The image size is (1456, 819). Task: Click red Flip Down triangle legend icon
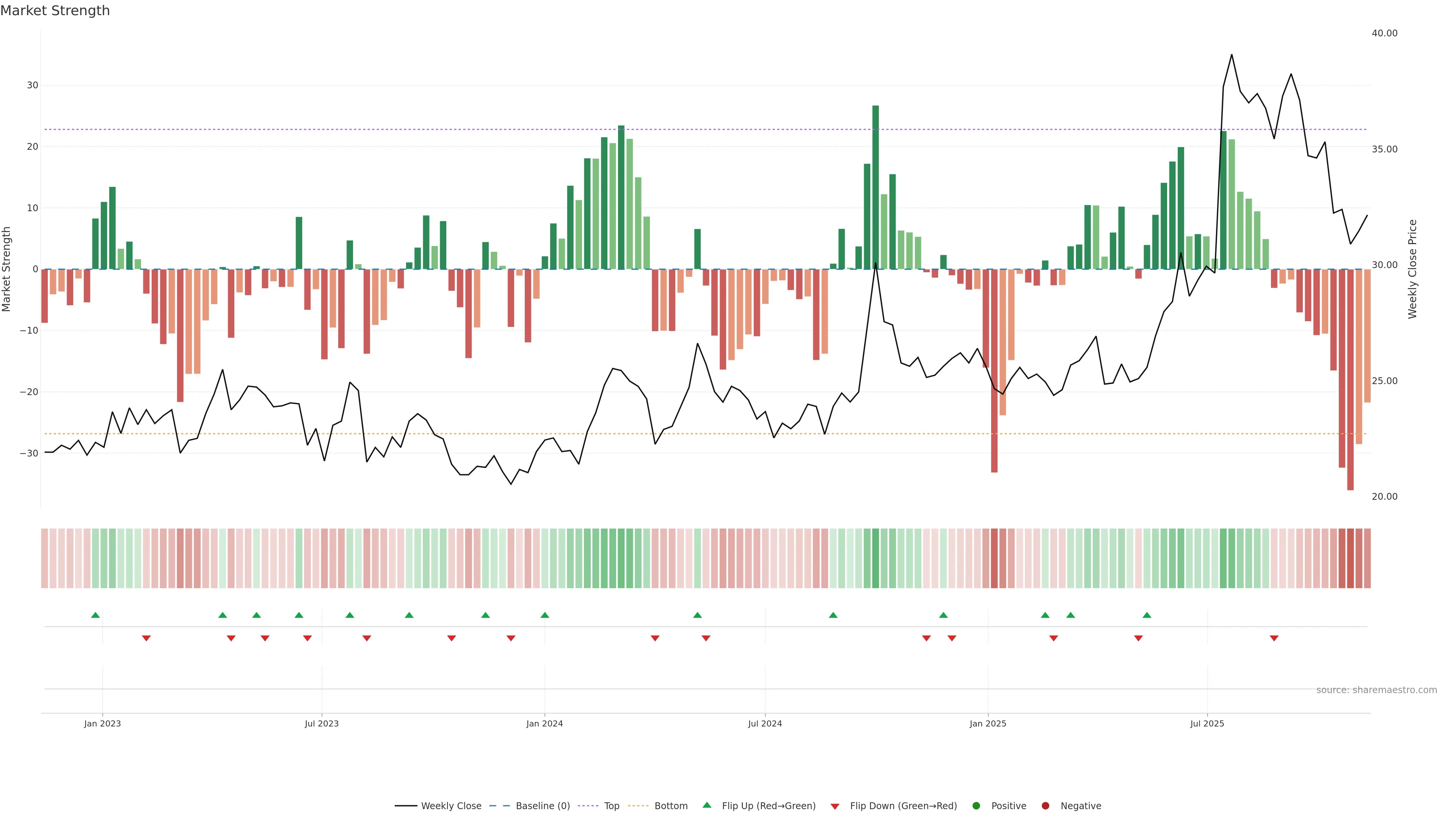point(835,806)
